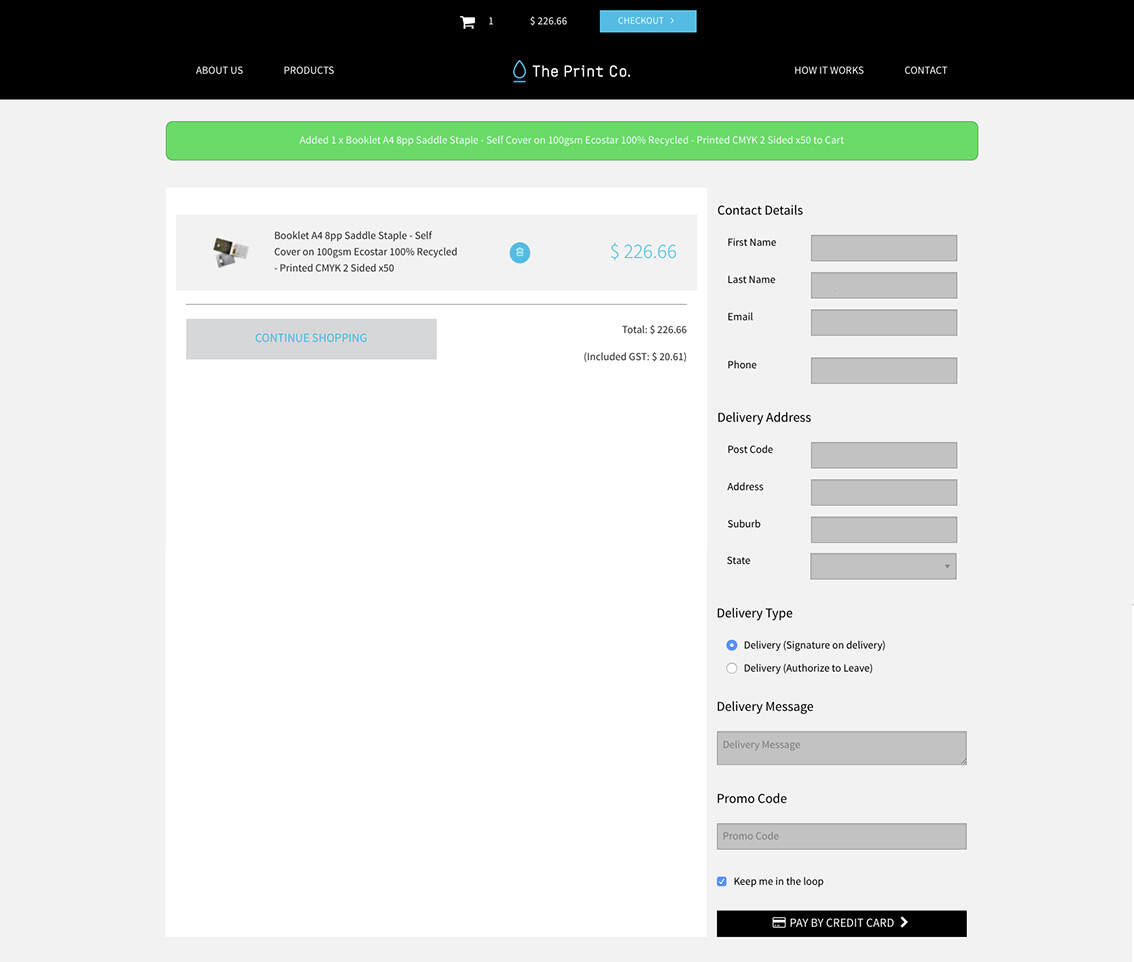This screenshot has height=962, width=1134.
Task: Open How It Works page
Action: coord(828,71)
